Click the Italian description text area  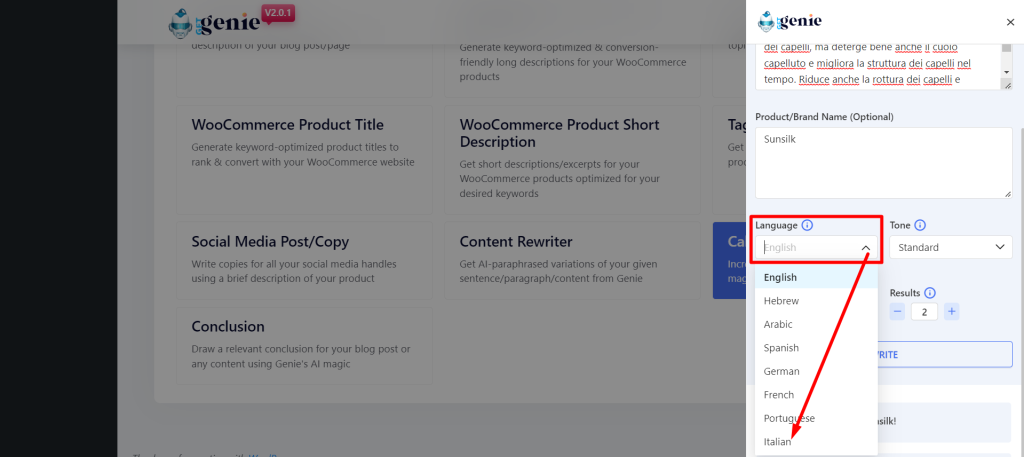[878, 66]
